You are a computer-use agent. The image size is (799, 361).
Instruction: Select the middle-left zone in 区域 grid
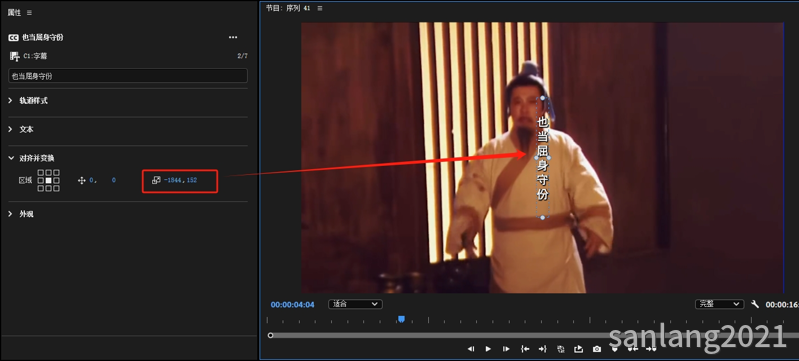coord(41,180)
